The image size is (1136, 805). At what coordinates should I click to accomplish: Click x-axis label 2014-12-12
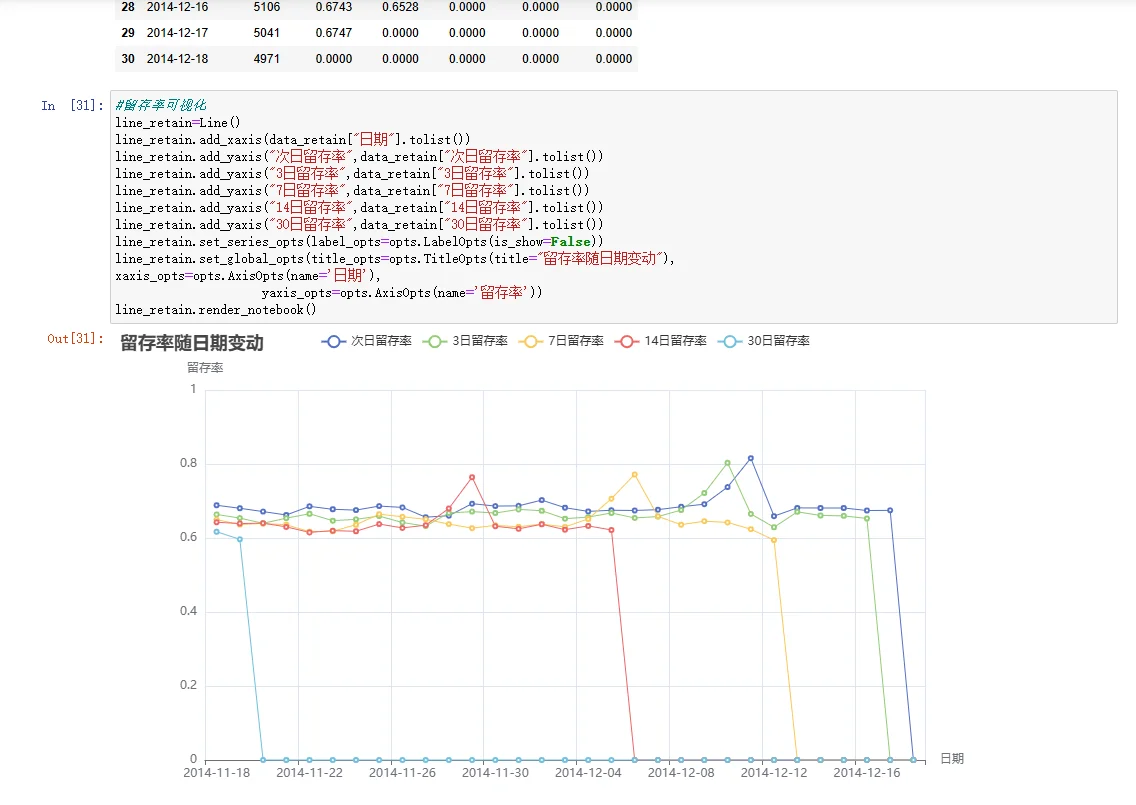774,773
